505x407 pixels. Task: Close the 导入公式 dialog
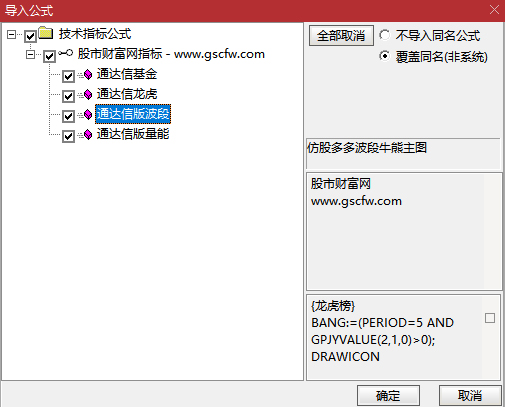[x=494, y=10]
